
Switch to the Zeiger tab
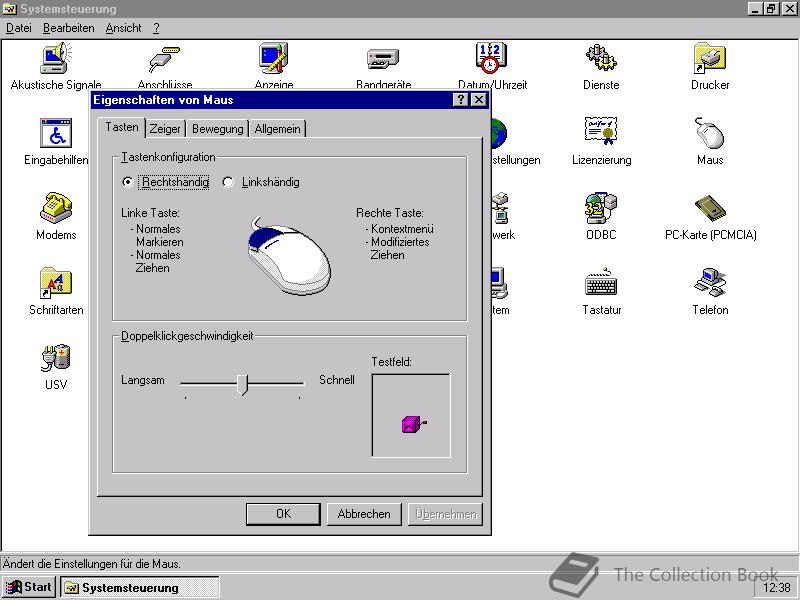(165, 129)
